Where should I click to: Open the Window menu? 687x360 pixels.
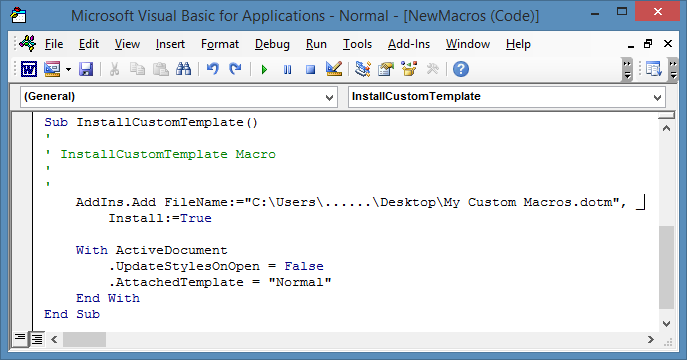tap(468, 44)
